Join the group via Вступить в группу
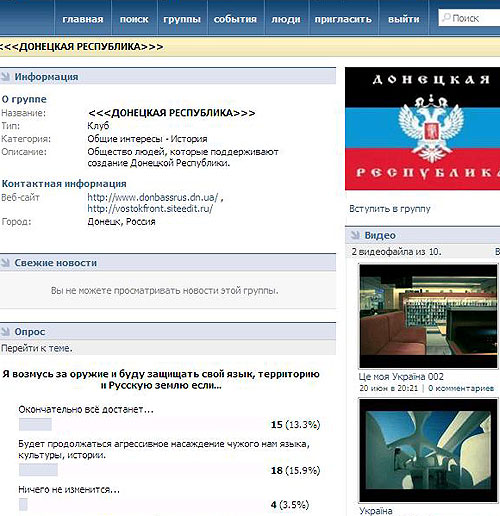This screenshot has width=500, height=516. [390, 209]
